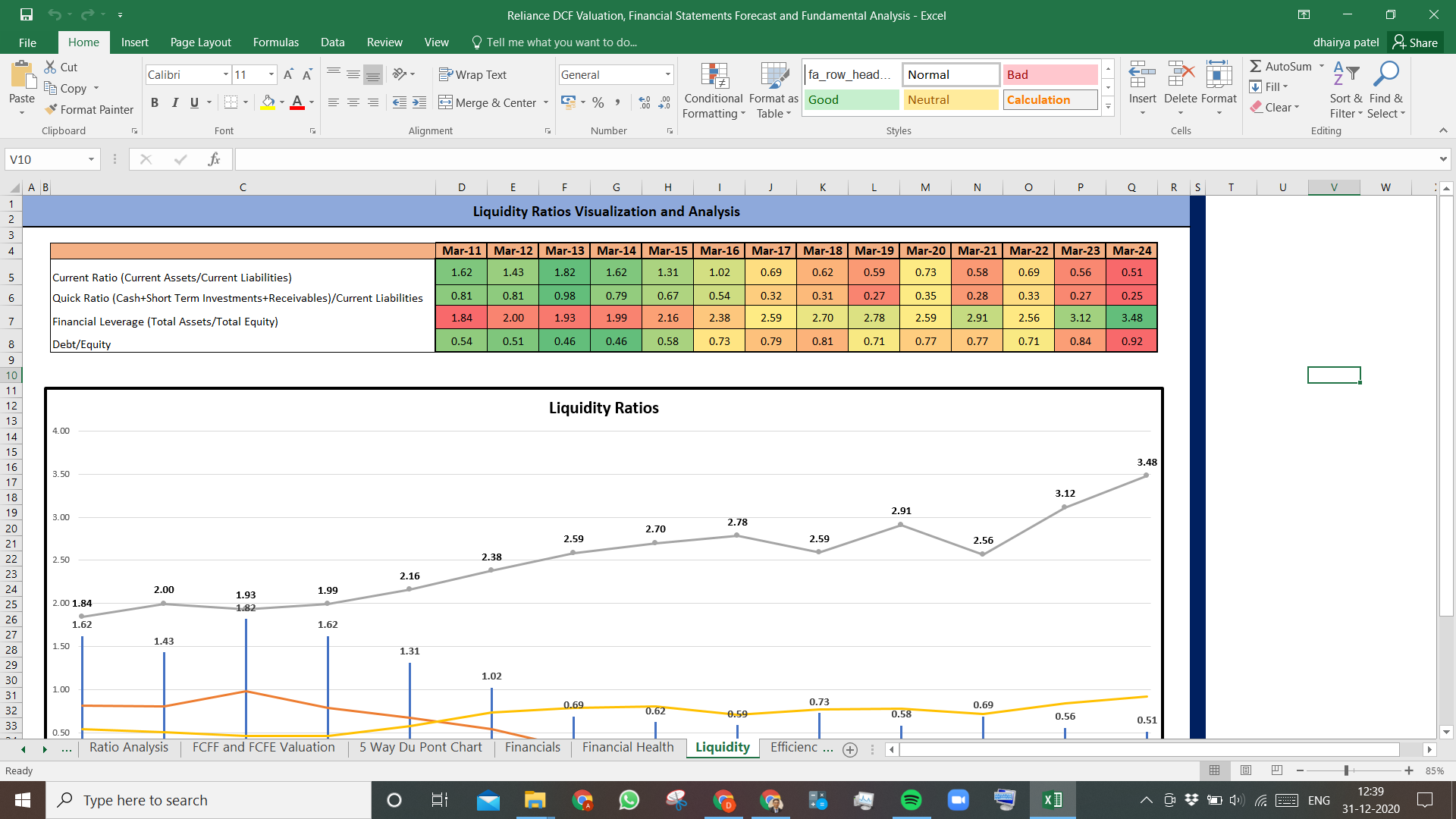Open the General number format dropdown
The width and height of the screenshot is (1456, 819).
(x=668, y=74)
